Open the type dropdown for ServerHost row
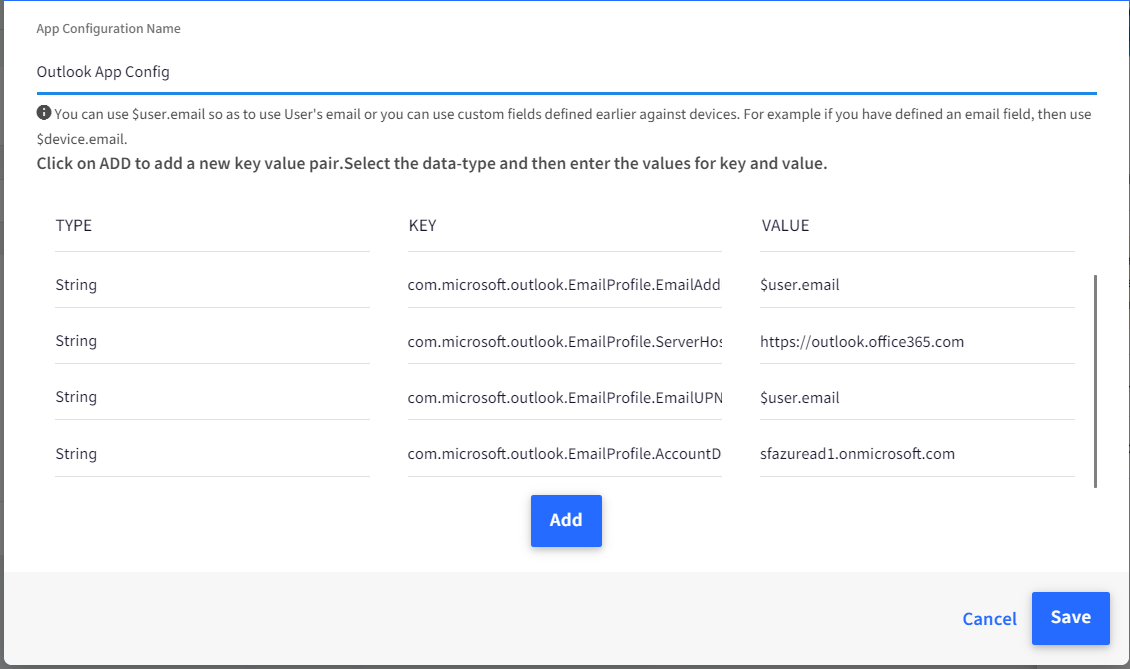Image resolution: width=1130 pixels, height=669 pixels. pos(213,341)
